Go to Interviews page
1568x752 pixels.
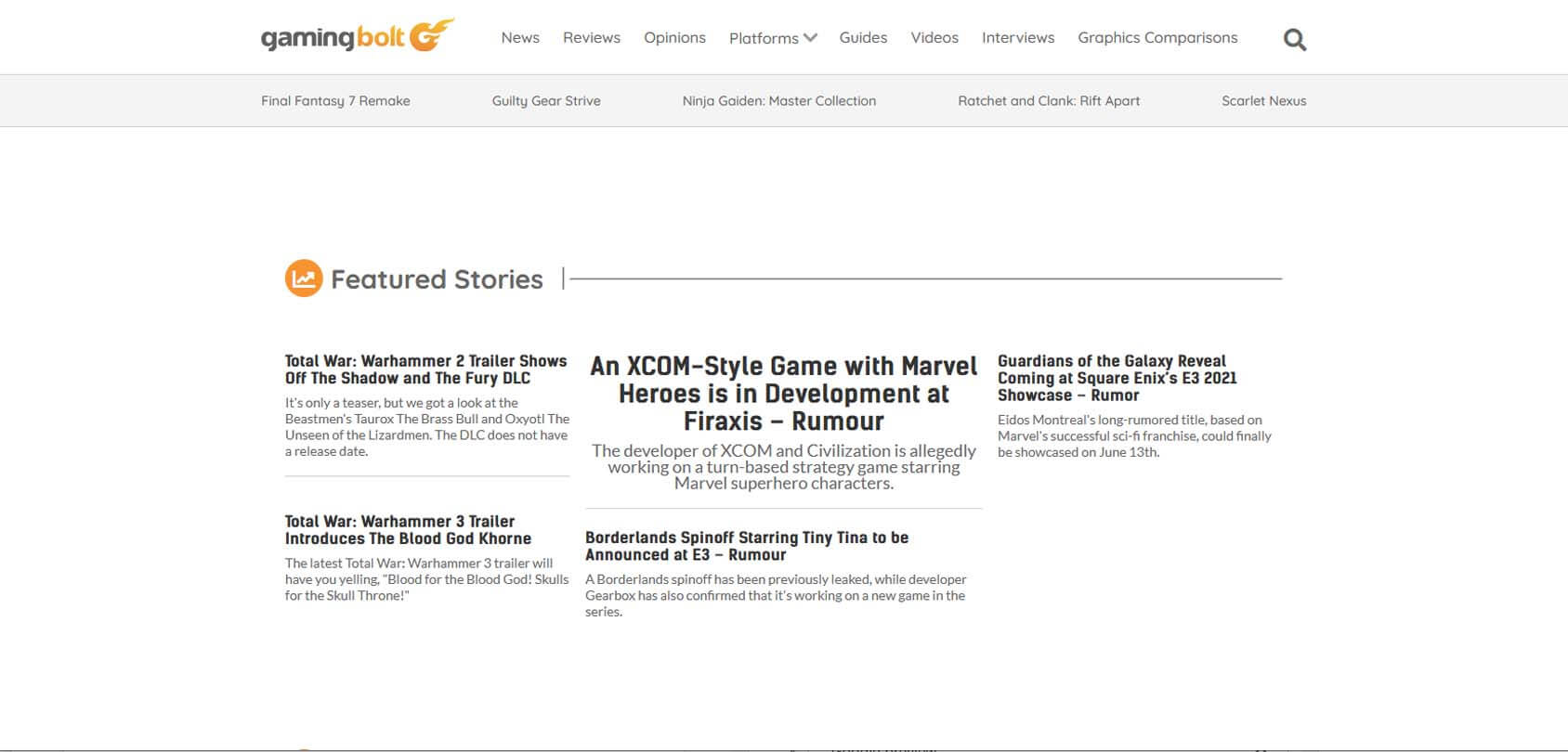[1018, 38]
